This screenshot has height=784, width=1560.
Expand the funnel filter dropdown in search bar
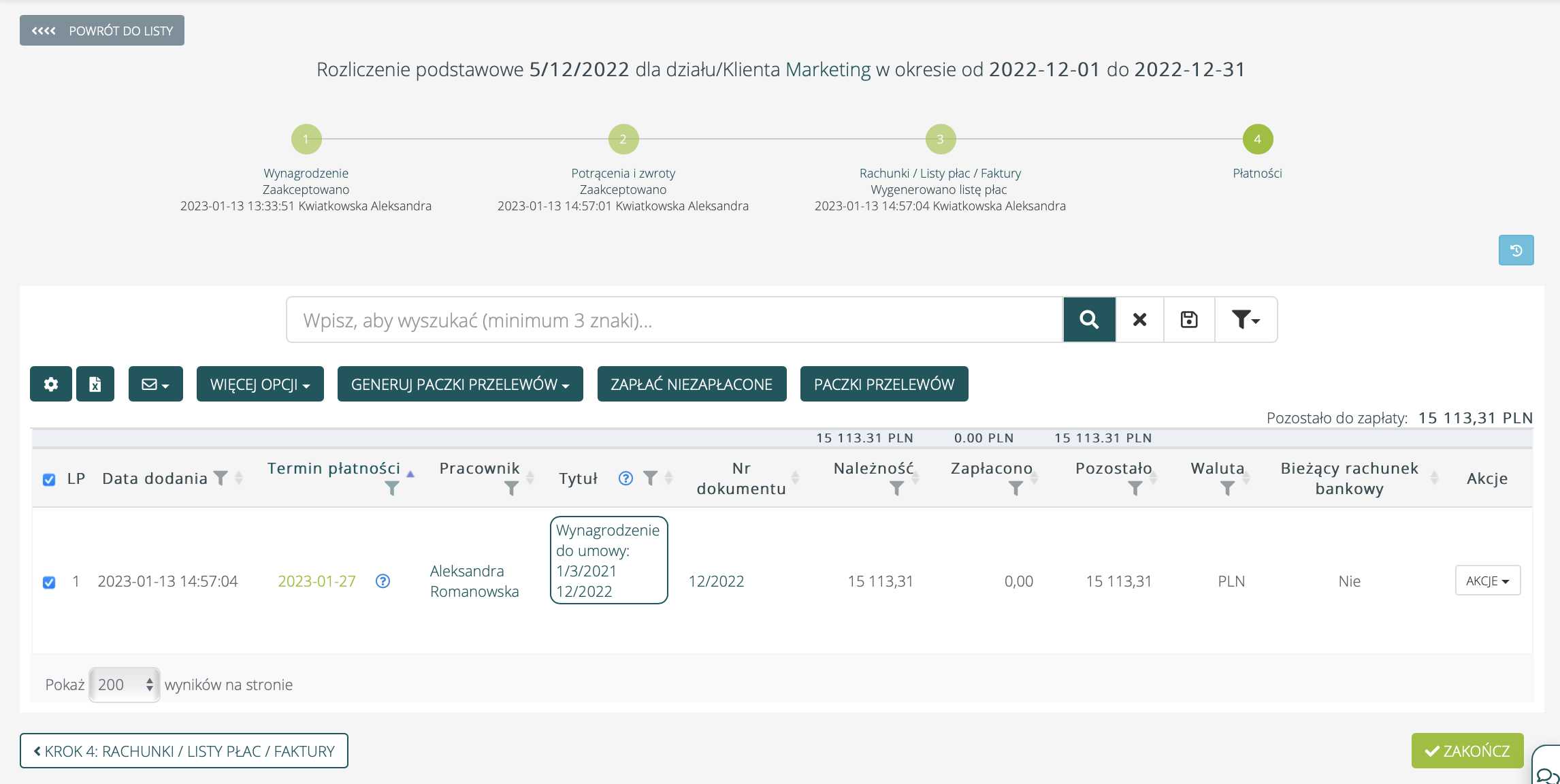click(1246, 319)
